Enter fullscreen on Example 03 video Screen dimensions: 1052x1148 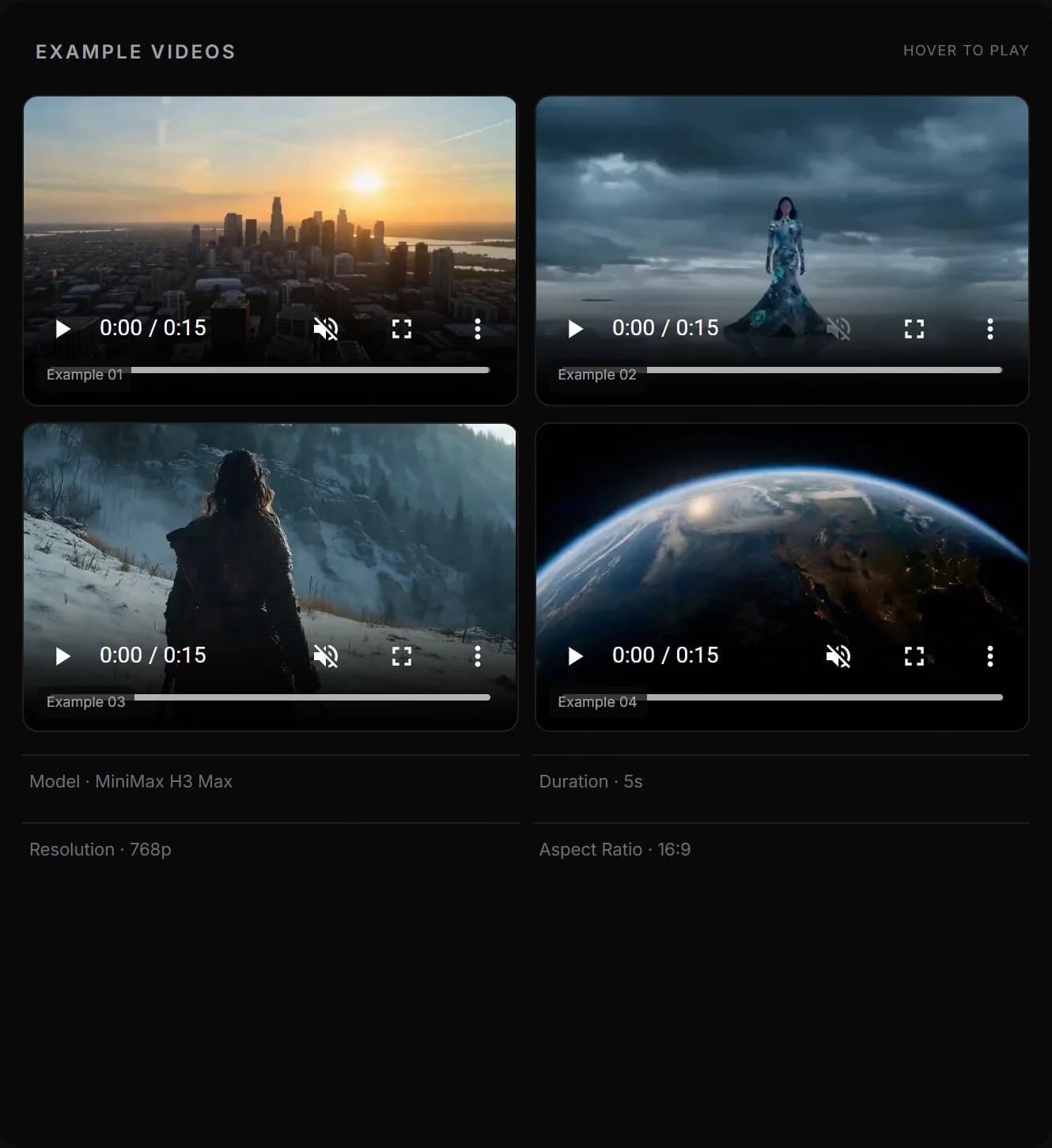tap(402, 656)
